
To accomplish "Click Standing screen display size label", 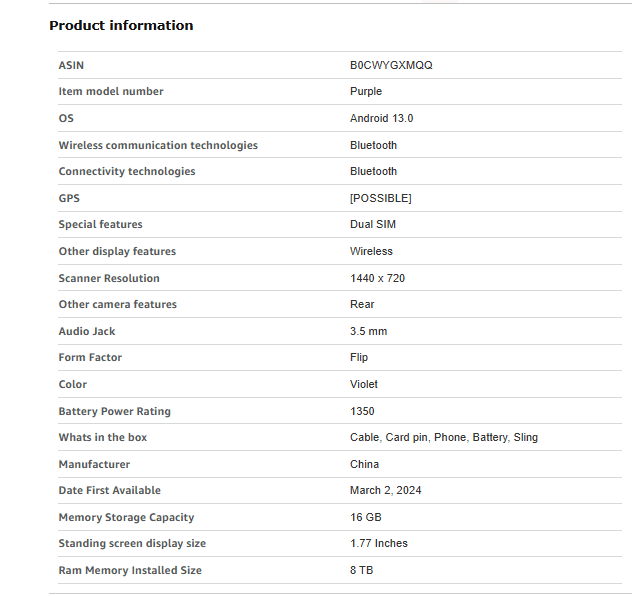I will tap(132, 544).
